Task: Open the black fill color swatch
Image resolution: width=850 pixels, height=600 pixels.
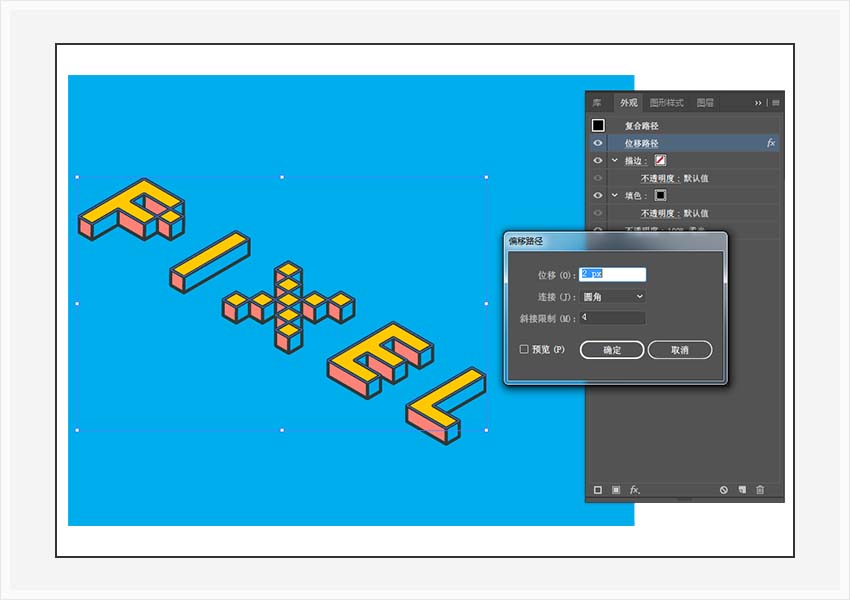Action: (660, 195)
